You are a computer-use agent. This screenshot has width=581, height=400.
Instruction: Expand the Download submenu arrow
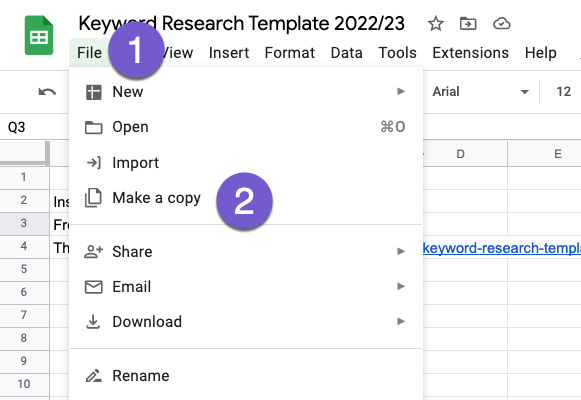[401, 321]
